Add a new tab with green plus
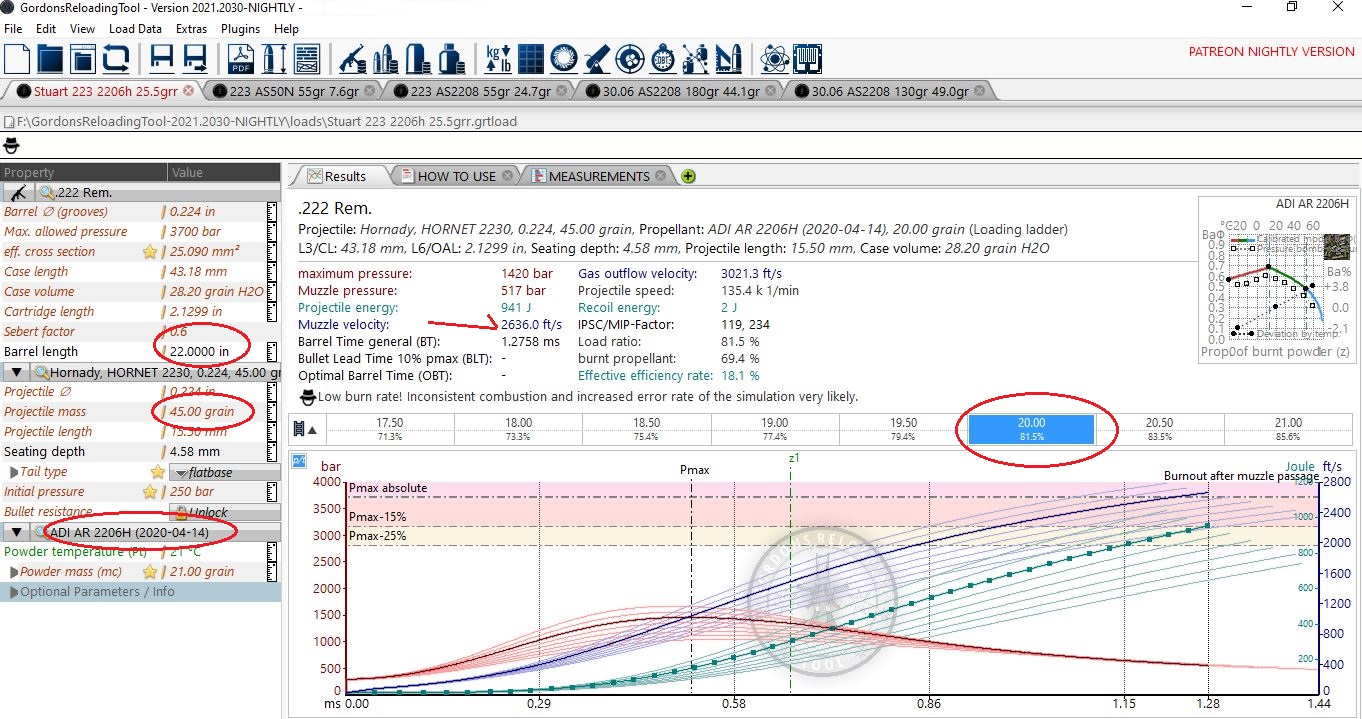 point(688,176)
